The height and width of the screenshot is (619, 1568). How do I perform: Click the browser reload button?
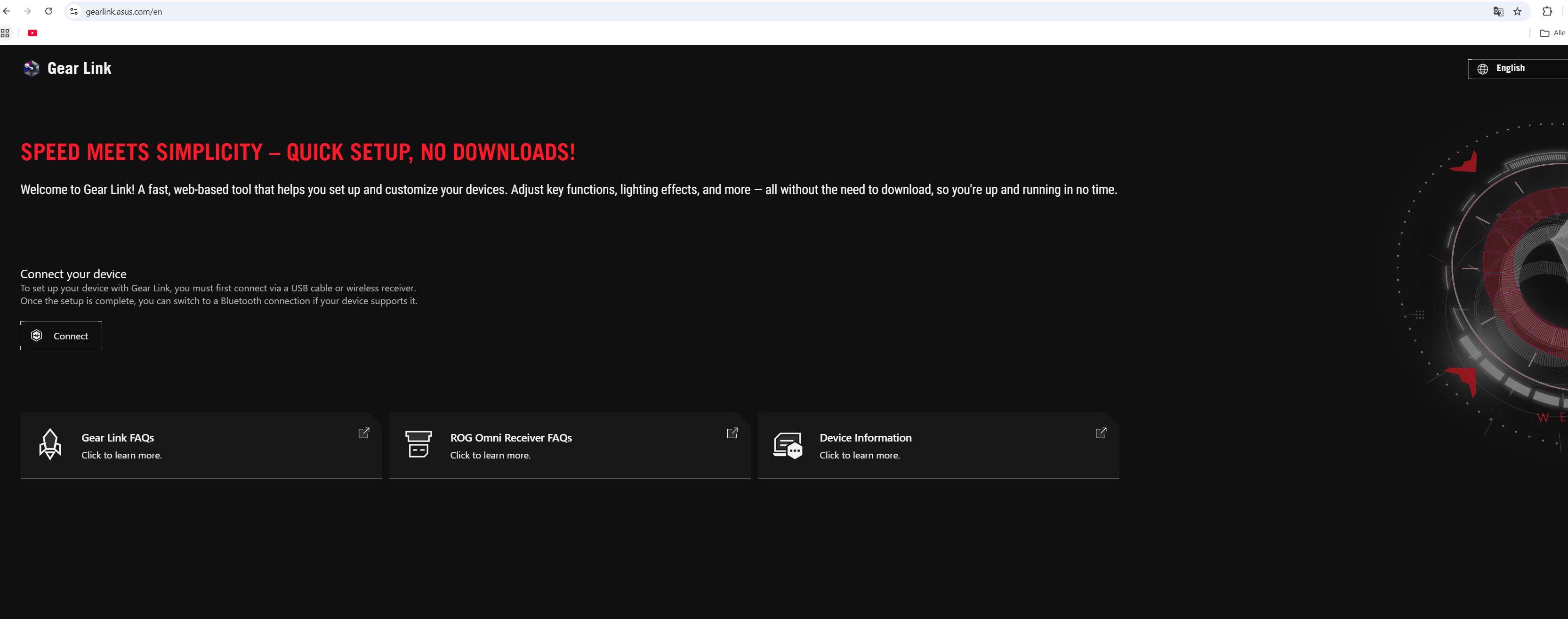[48, 11]
